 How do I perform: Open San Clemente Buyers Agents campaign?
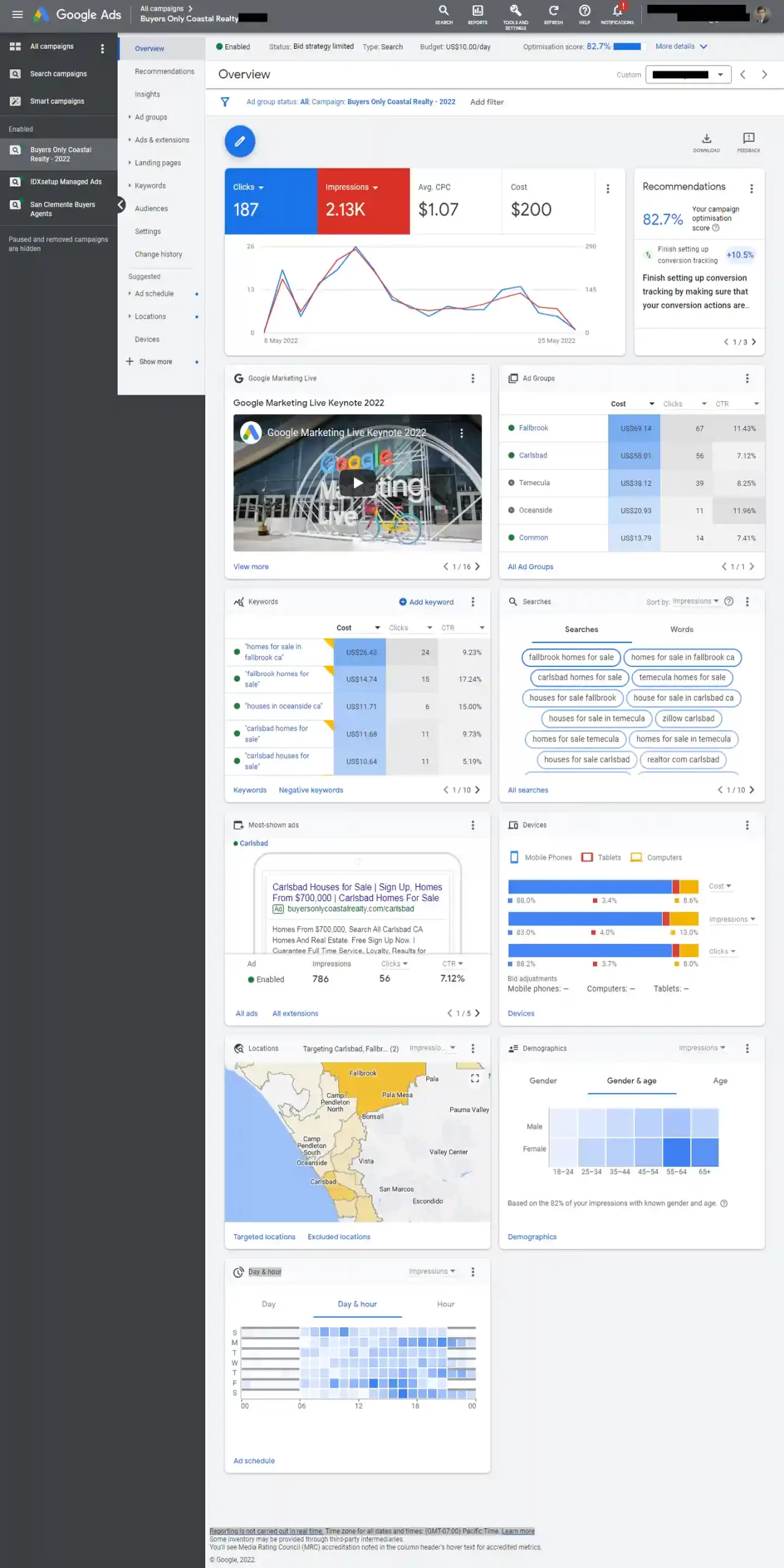pos(62,209)
